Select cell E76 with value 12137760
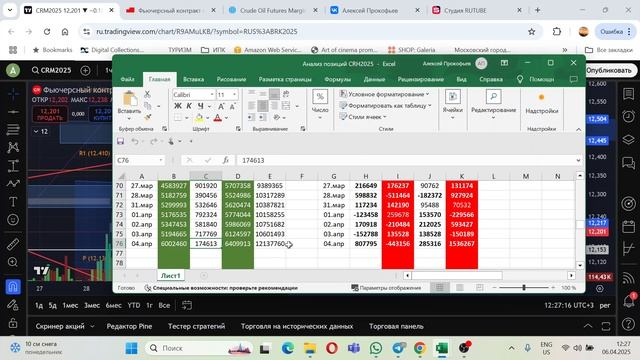 270,244
